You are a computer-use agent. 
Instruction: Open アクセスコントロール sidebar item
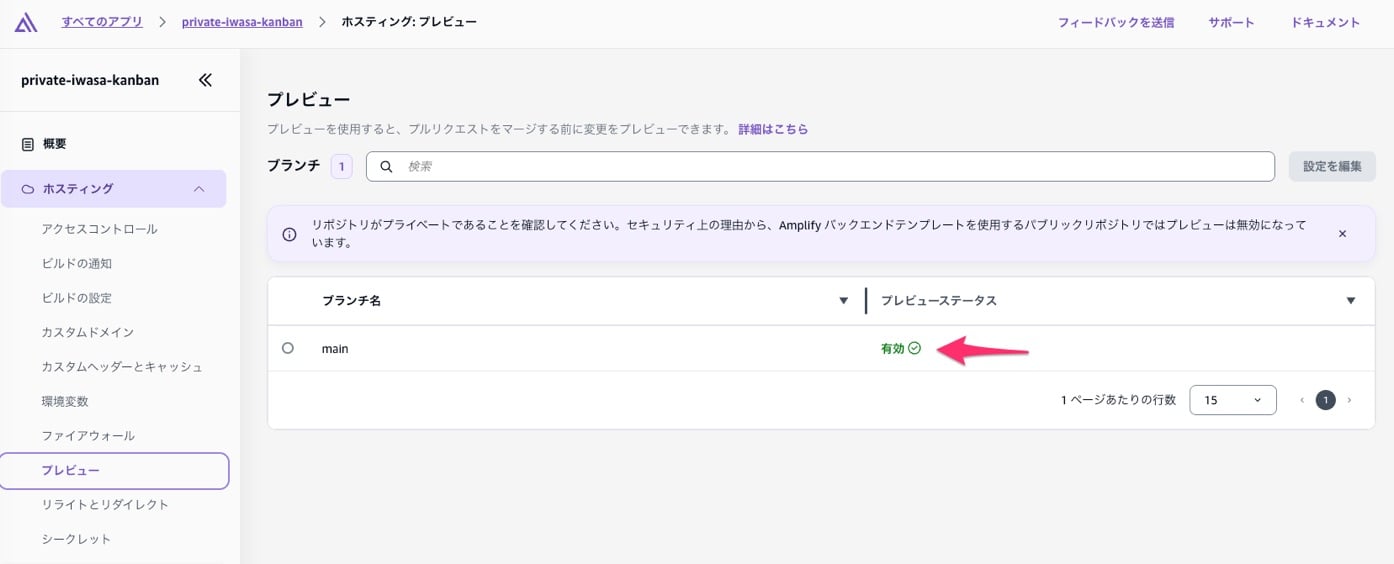100,229
